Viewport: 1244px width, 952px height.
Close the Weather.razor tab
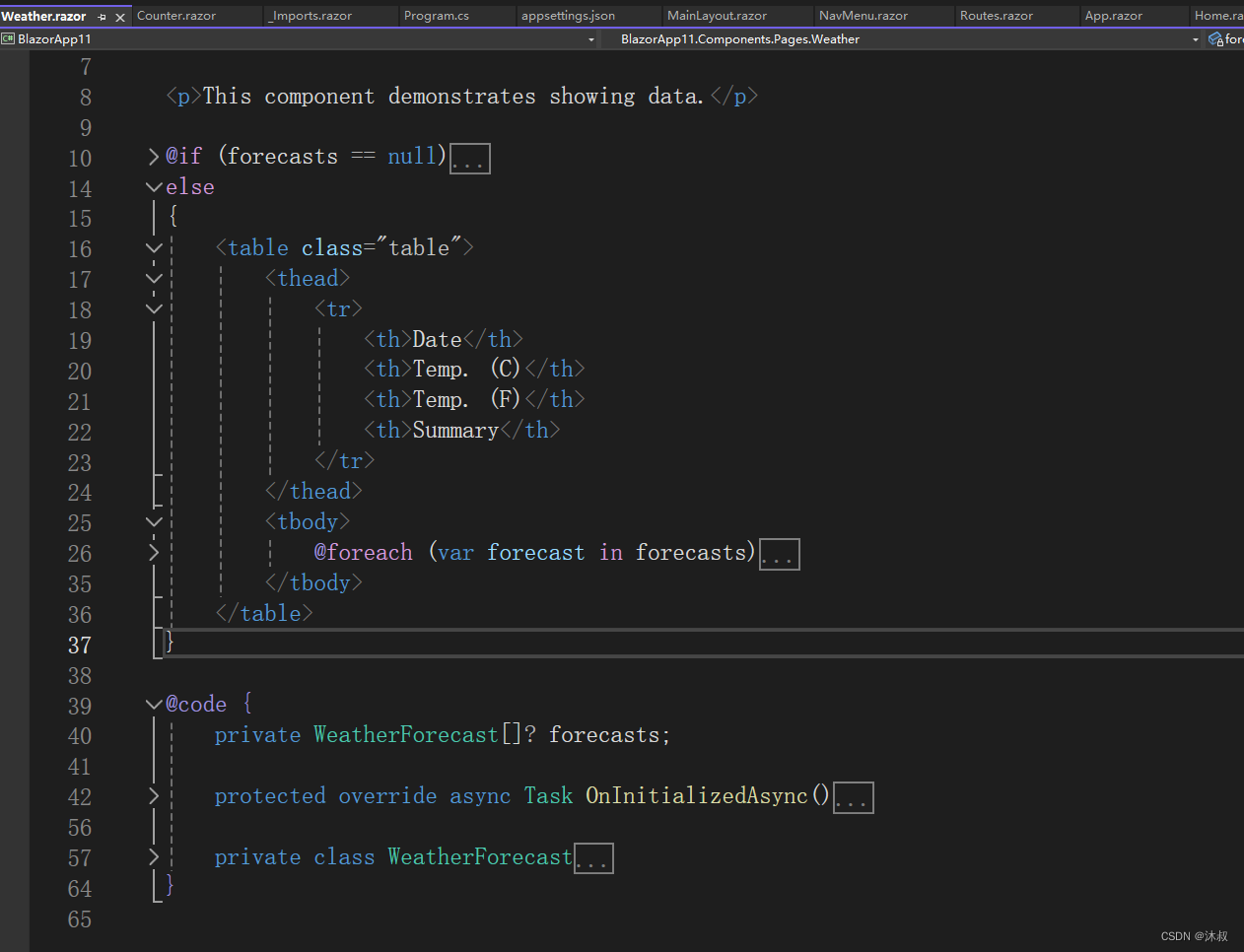[x=121, y=16]
